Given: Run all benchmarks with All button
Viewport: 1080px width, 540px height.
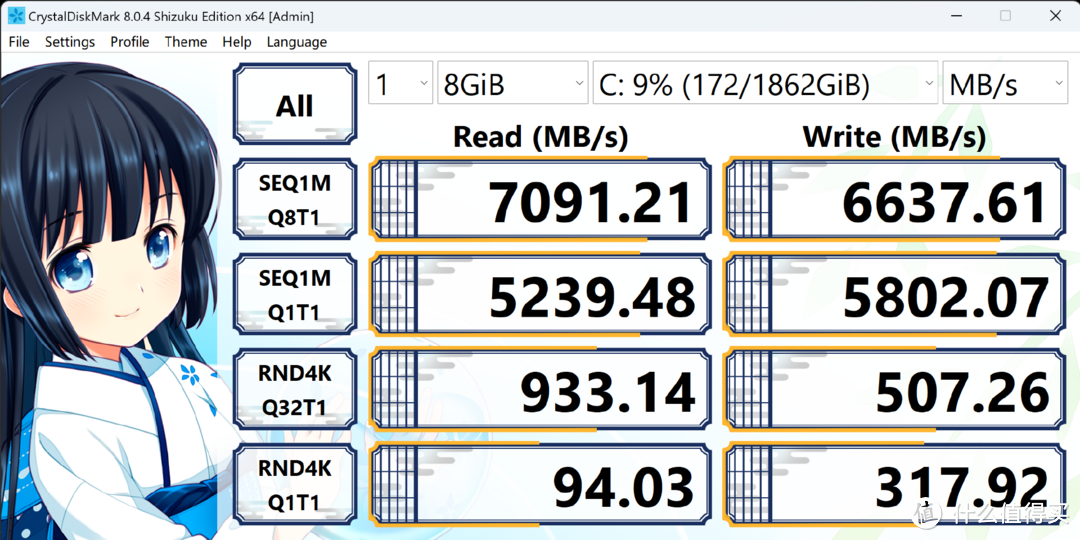Looking at the screenshot, I should [x=295, y=104].
